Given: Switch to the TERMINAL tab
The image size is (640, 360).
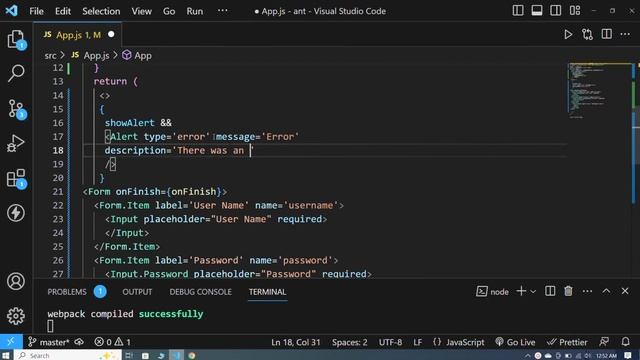Looking at the screenshot, I should click(267, 292).
